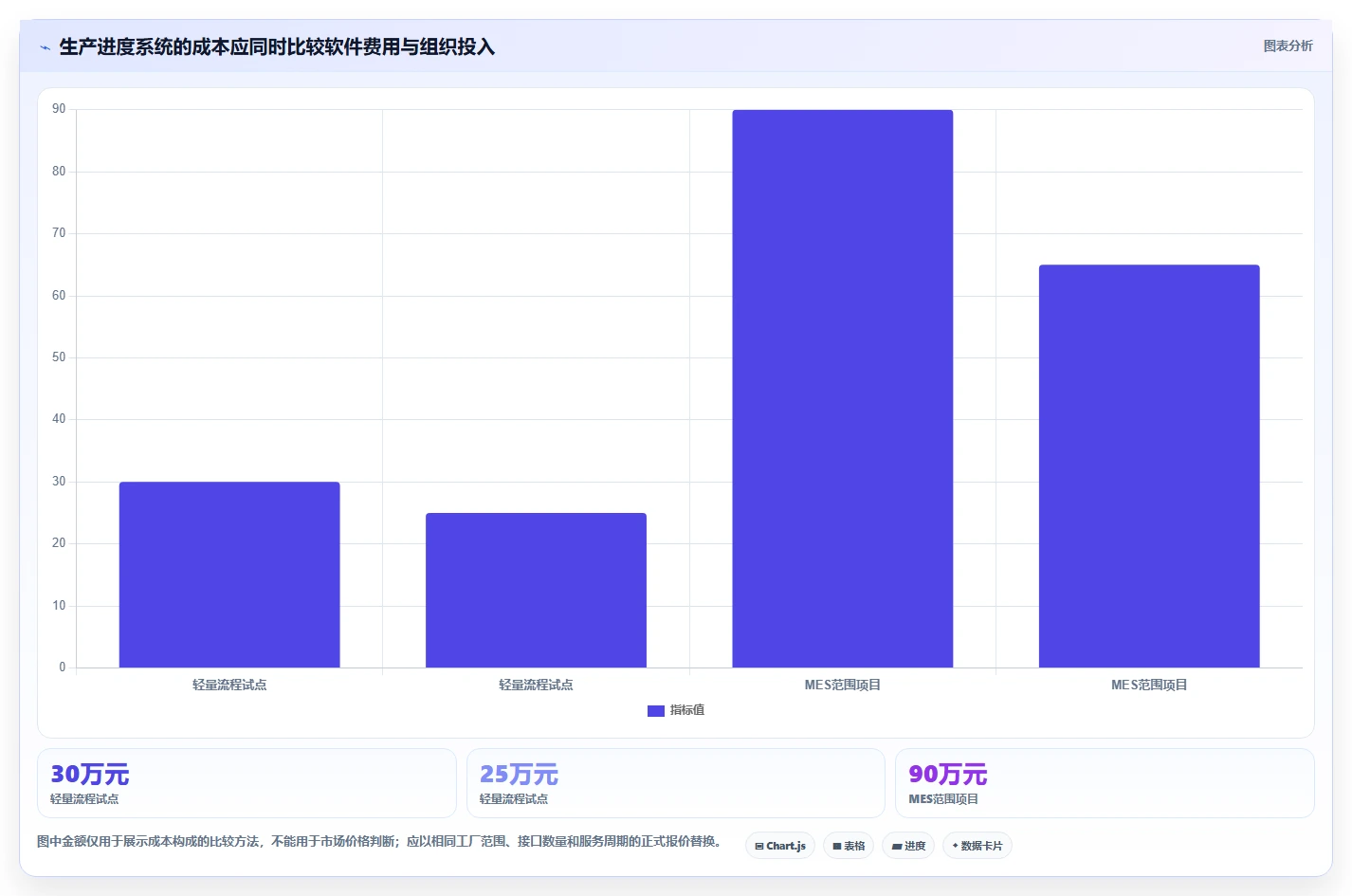Click the y-axis tick label 90
Screen dimensions: 1352x896
59,109
